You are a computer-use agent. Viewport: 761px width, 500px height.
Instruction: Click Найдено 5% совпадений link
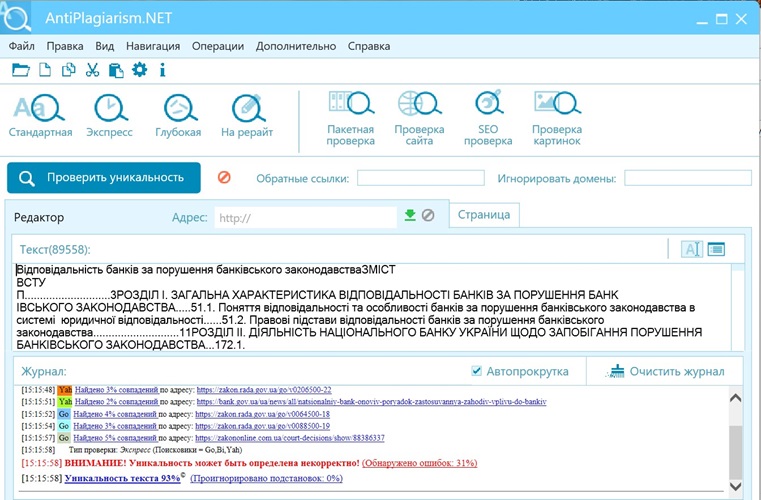[x=115, y=438]
